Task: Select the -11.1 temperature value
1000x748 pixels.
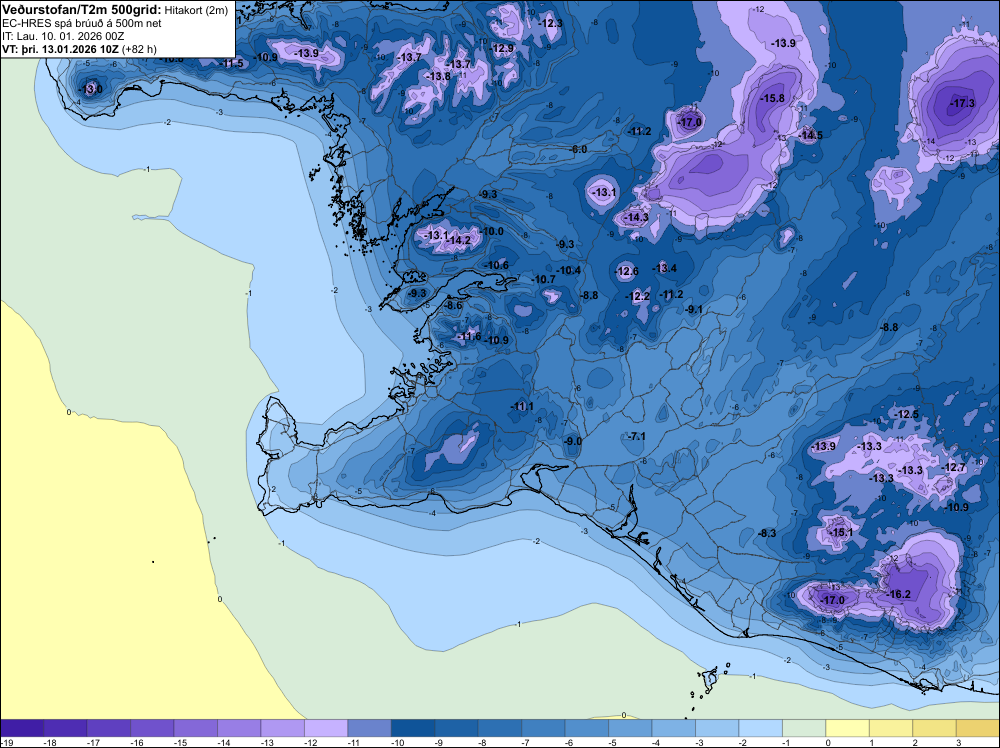Action: tap(522, 406)
